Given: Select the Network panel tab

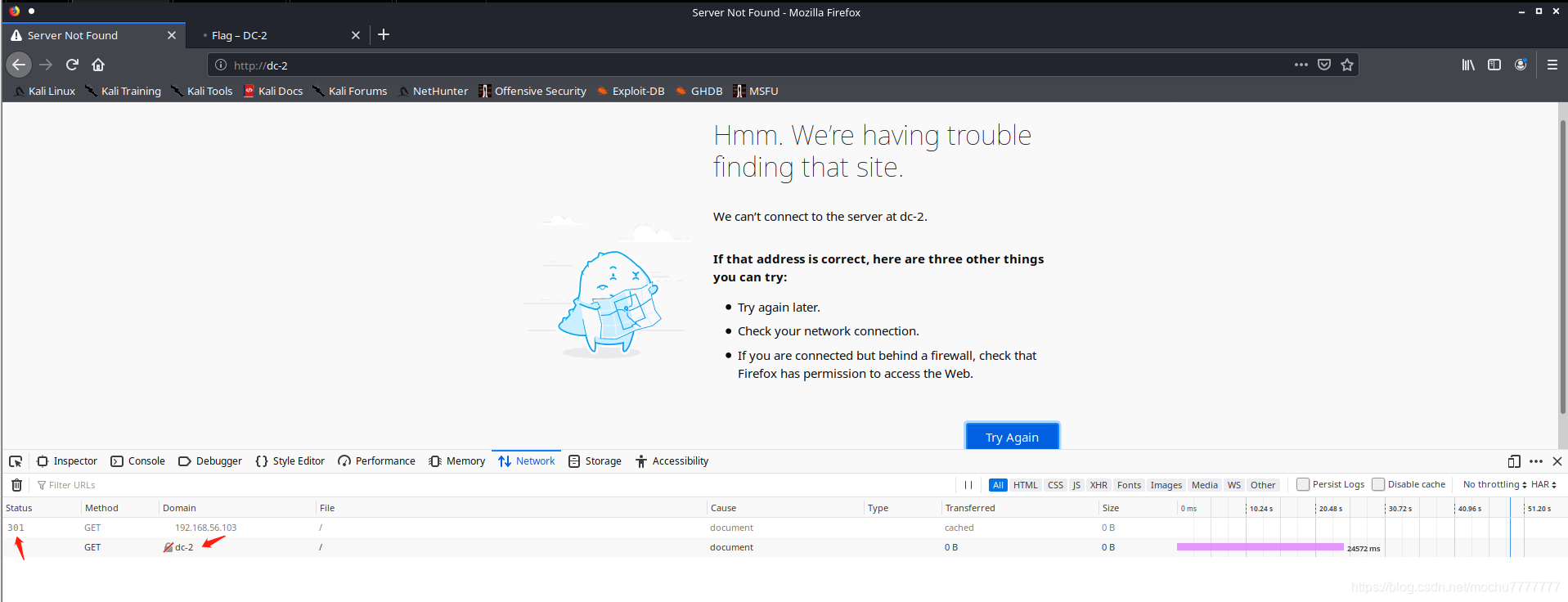Looking at the screenshot, I should click(x=526, y=461).
